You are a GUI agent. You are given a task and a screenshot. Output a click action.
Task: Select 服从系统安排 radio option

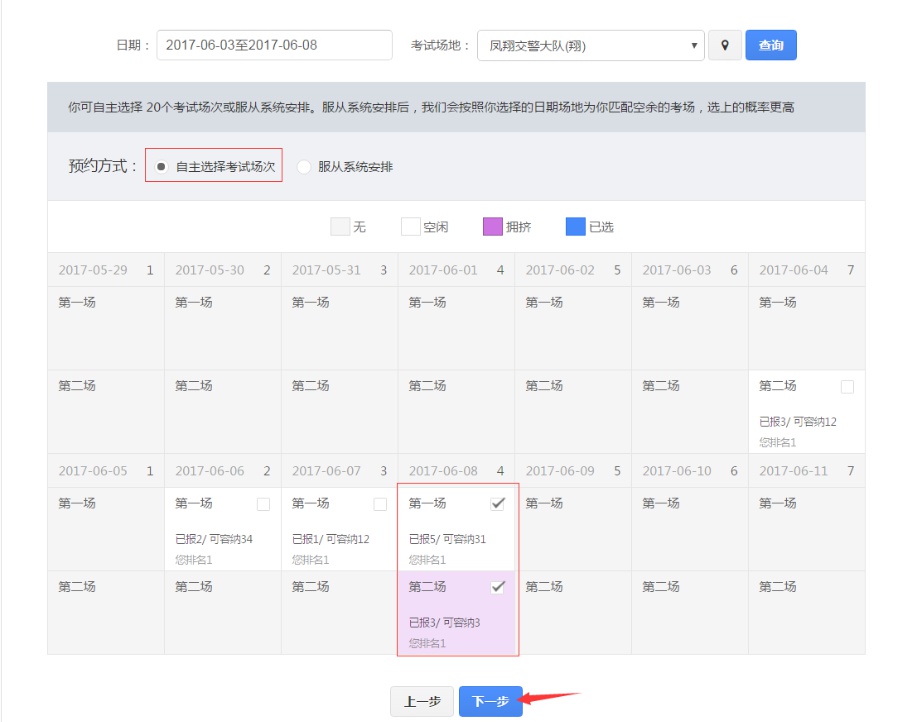tap(304, 167)
